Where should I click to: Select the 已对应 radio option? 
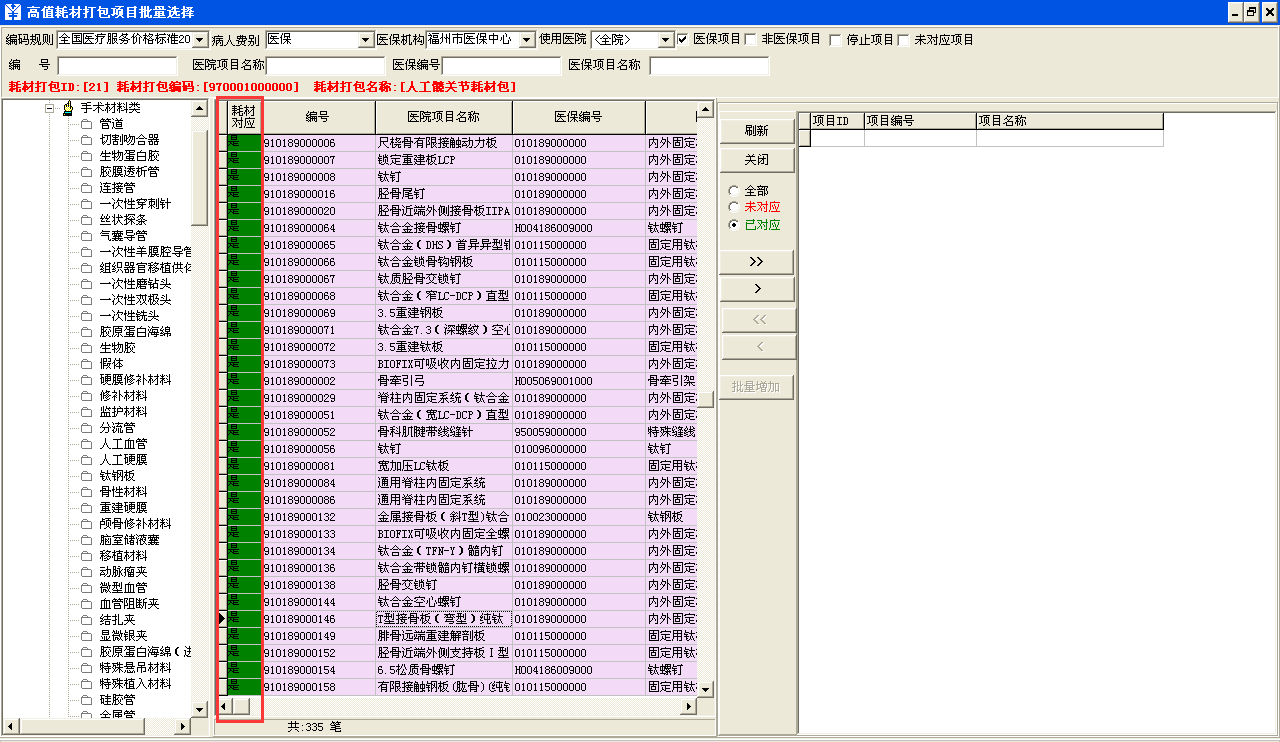click(734, 225)
